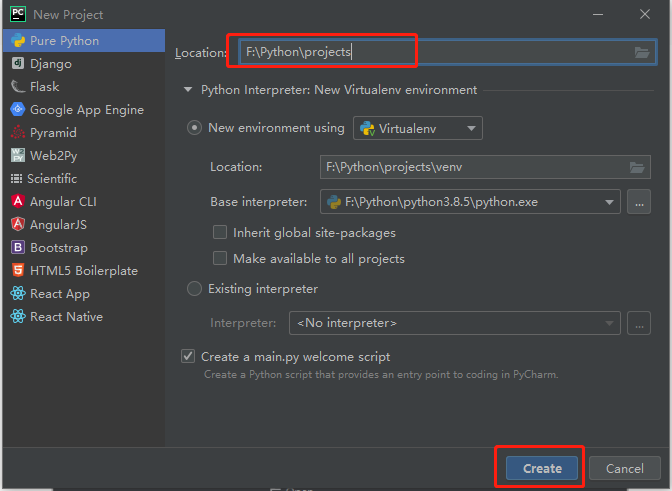This screenshot has width=672, height=491.
Task: Click the project Location browse folder icon
Action: pyautogui.click(x=641, y=52)
